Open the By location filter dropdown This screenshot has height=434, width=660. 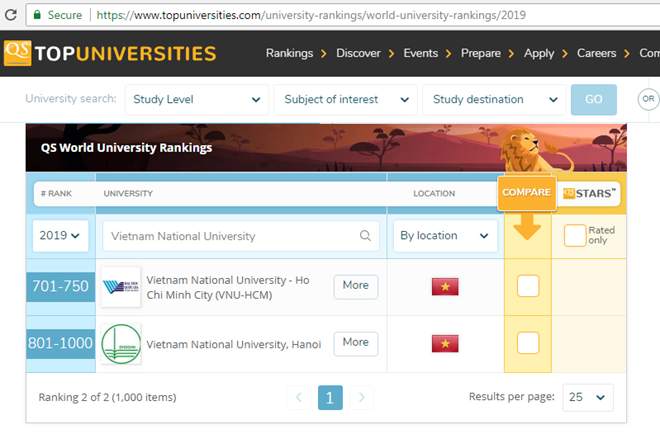click(x=444, y=236)
